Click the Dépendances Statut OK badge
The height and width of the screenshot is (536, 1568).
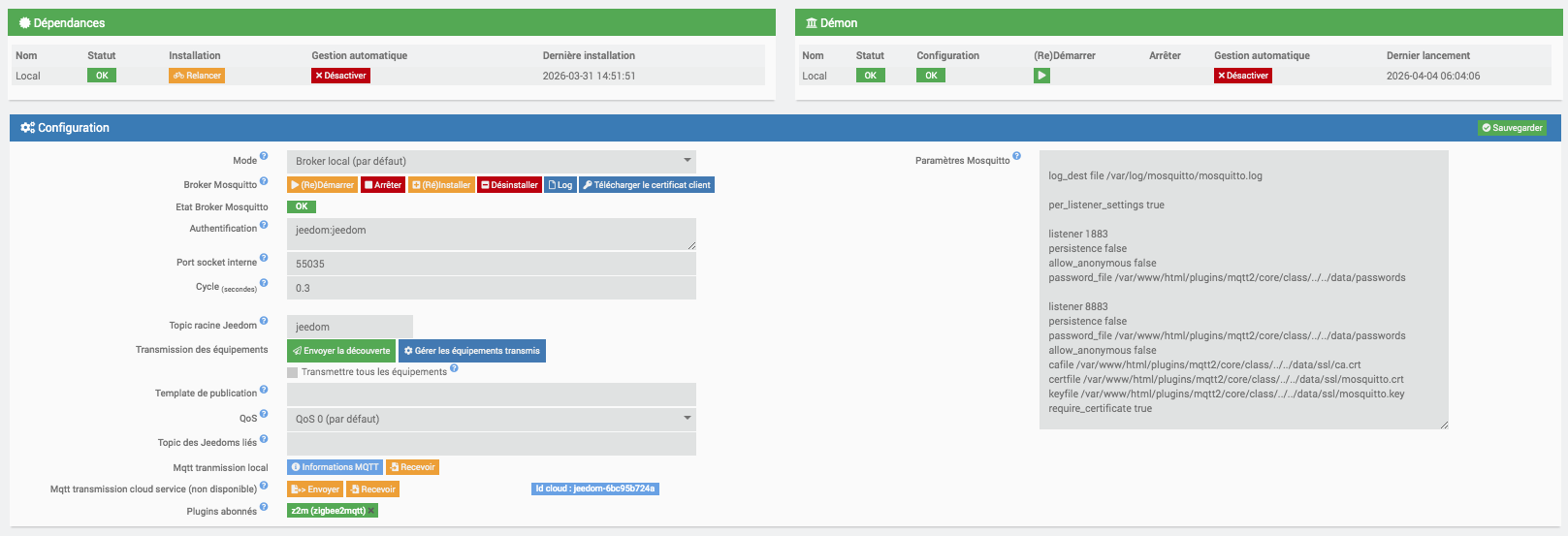click(x=102, y=76)
